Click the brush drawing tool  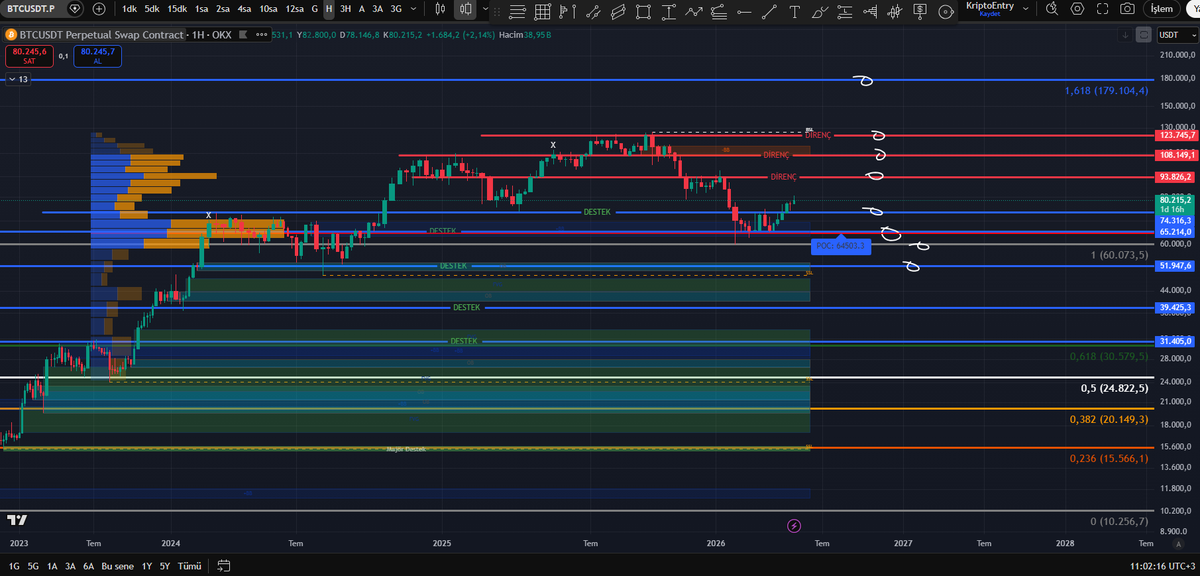pyautogui.click(x=819, y=11)
